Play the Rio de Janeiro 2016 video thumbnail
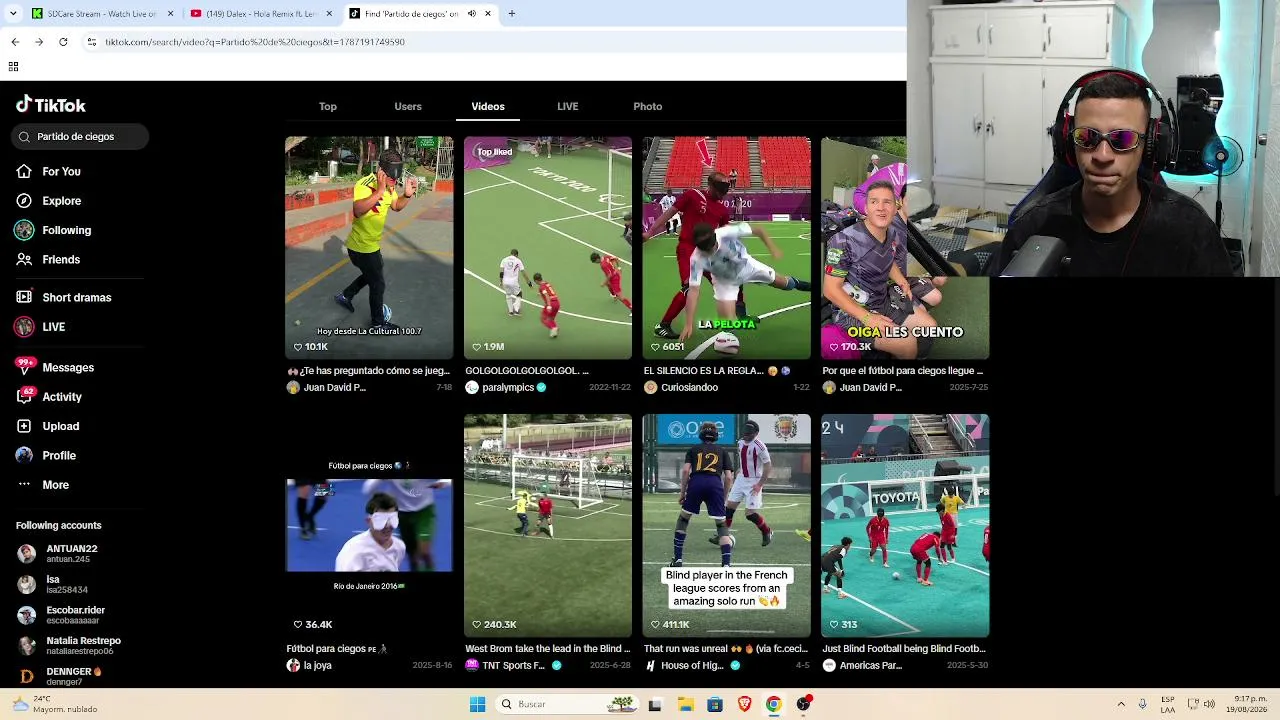The width and height of the screenshot is (1280, 720). (x=369, y=526)
